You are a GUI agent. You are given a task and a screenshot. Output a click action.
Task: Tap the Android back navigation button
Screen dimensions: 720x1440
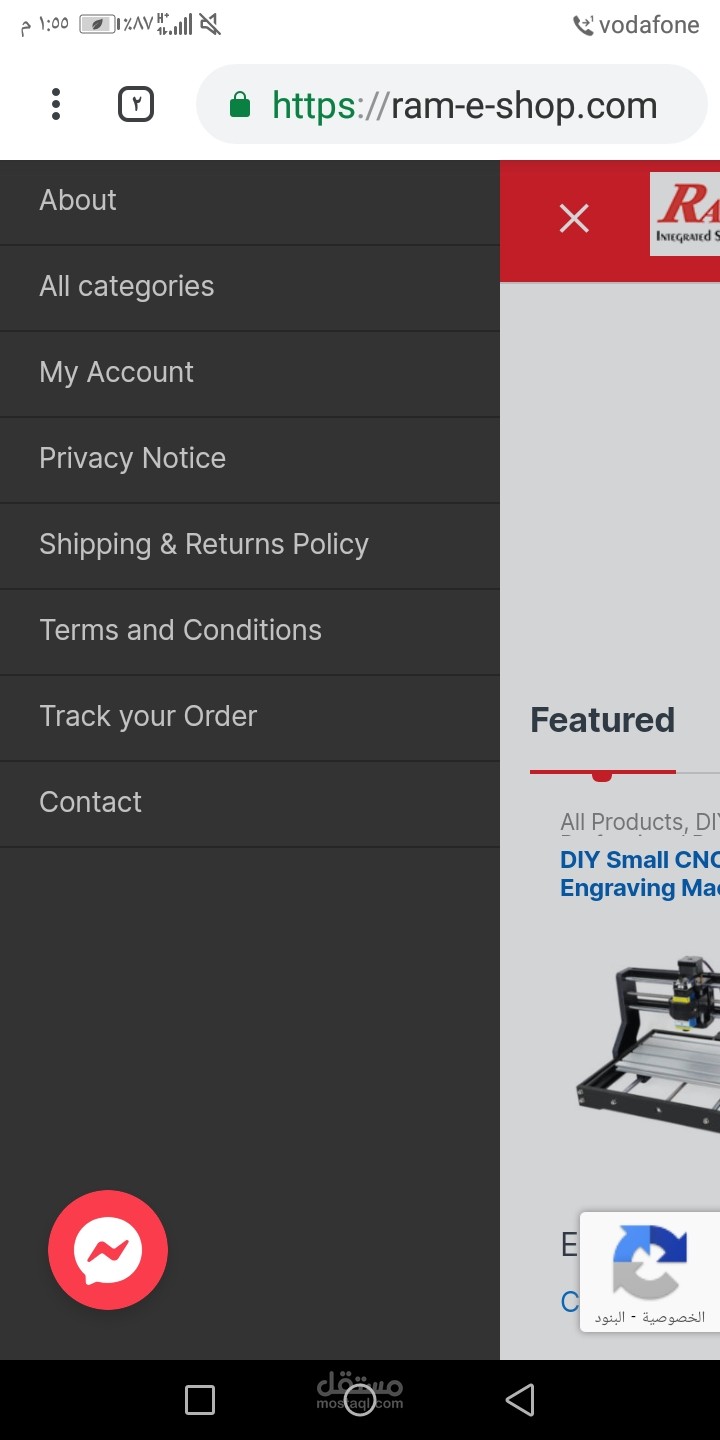point(520,1400)
